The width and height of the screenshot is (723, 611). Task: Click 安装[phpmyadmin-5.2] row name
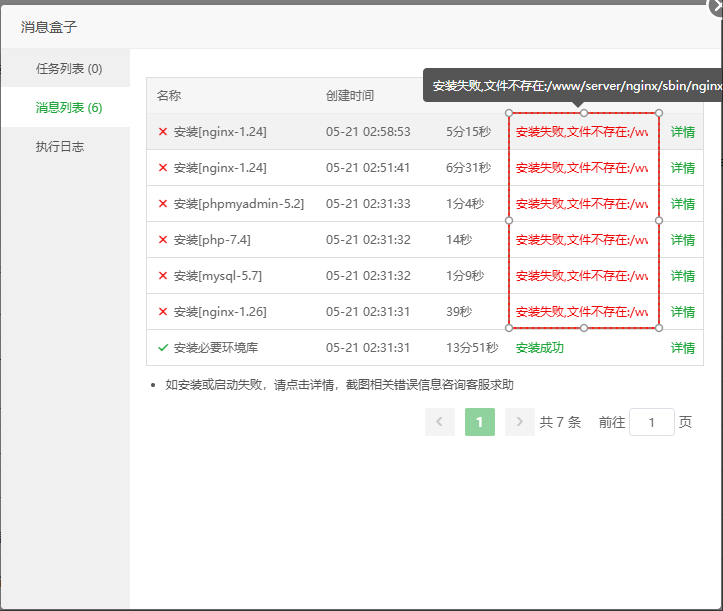239,204
